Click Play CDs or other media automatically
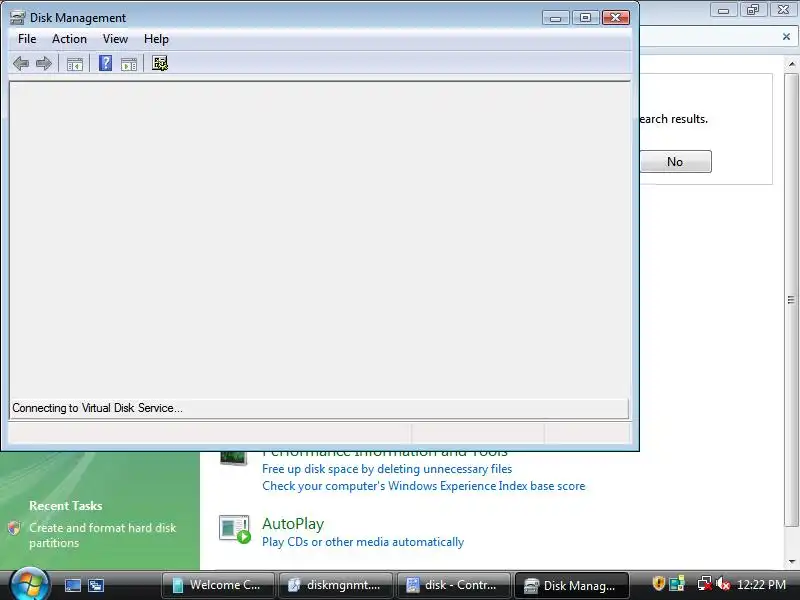Image resolution: width=800 pixels, height=600 pixels. (x=363, y=542)
